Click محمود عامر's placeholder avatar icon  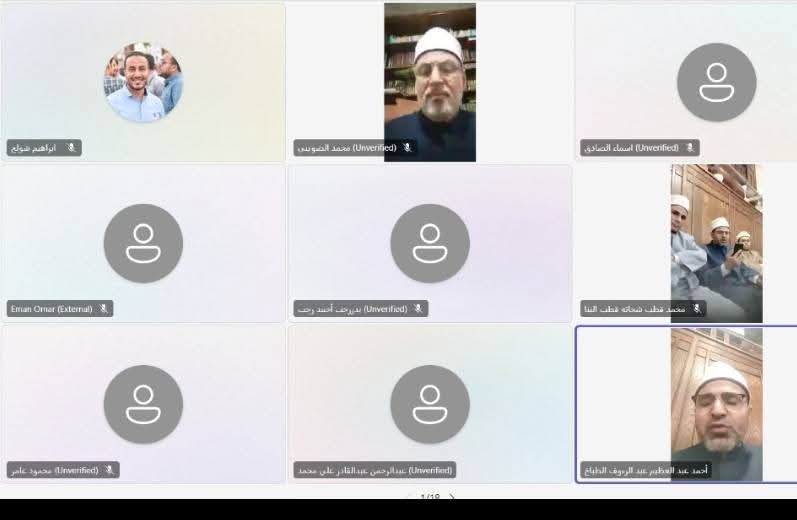point(143,404)
